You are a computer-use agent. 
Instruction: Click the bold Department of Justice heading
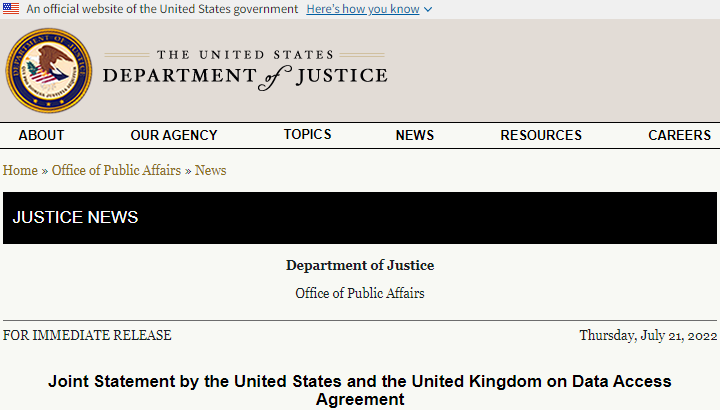click(360, 265)
